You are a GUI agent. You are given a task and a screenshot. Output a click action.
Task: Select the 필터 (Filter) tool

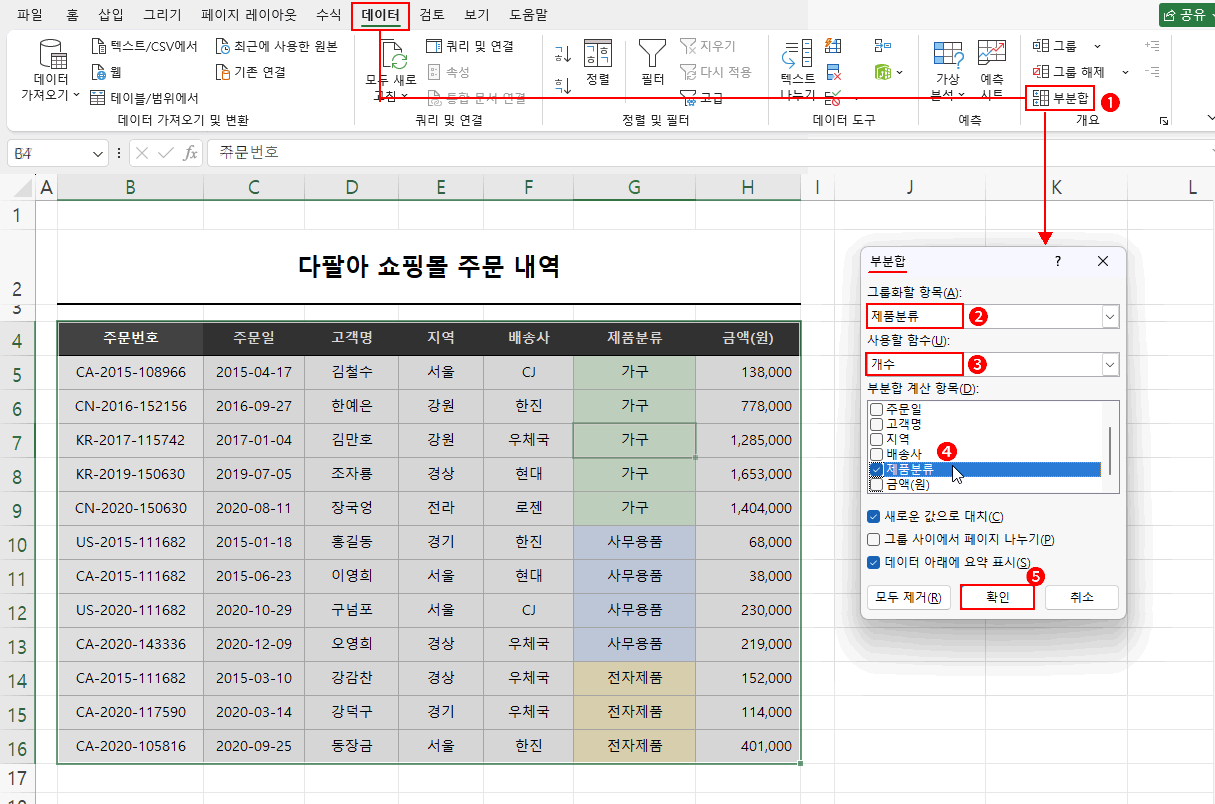pos(651,60)
